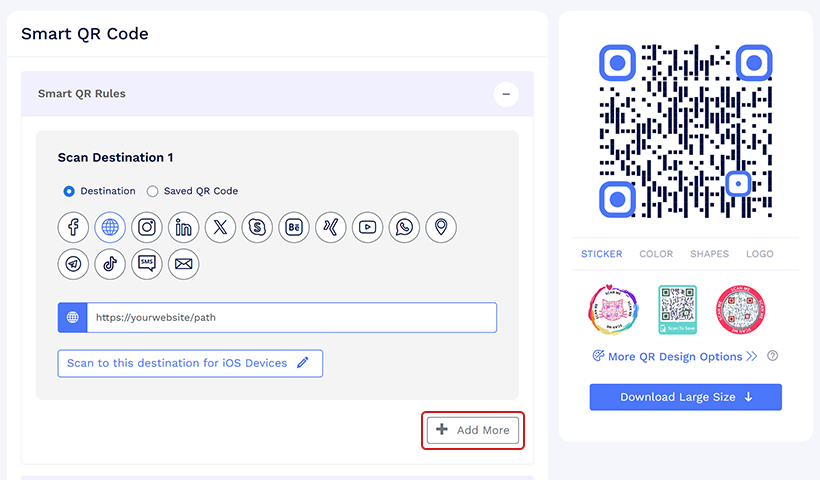Select the YouTube destination icon
Screen dimensions: 820x480
point(368,227)
